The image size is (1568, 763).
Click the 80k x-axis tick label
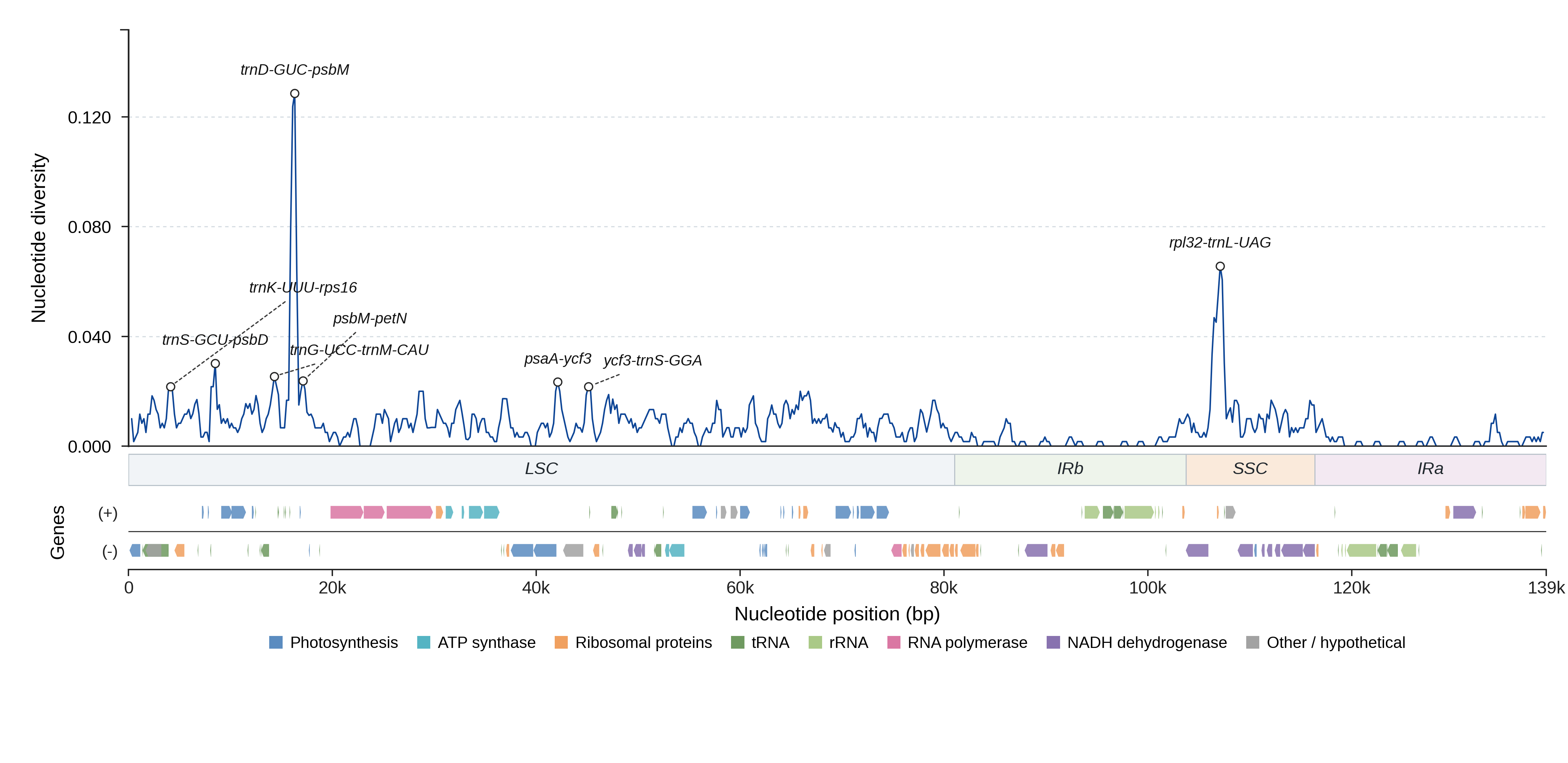[x=944, y=588]
